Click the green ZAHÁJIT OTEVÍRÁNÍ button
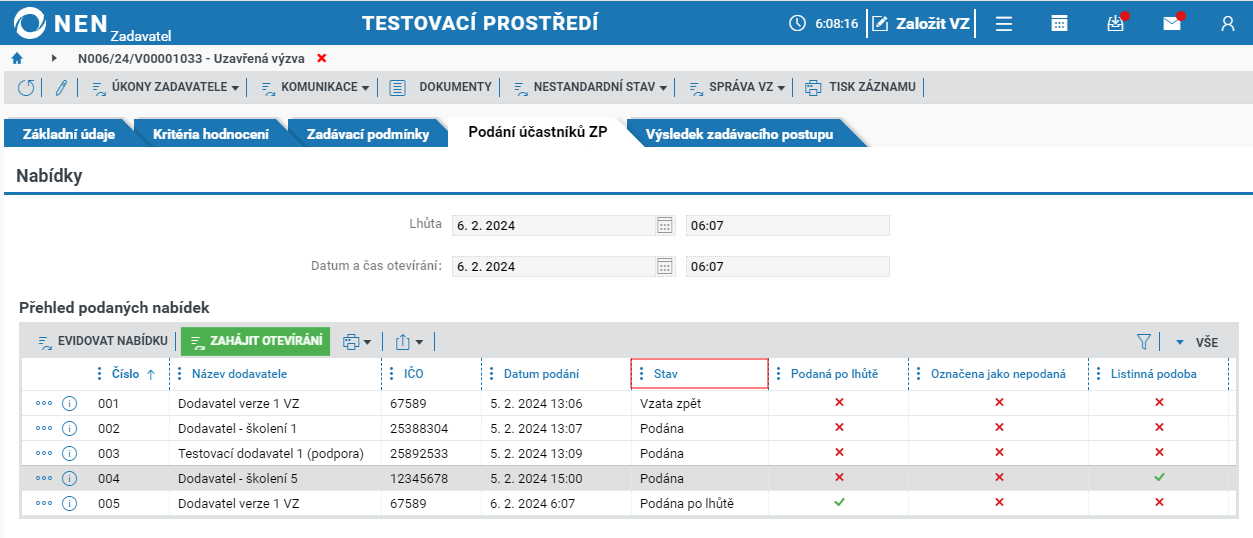Viewport: 1253px width, 538px height. pyautogui.click(x=255, y=341)
